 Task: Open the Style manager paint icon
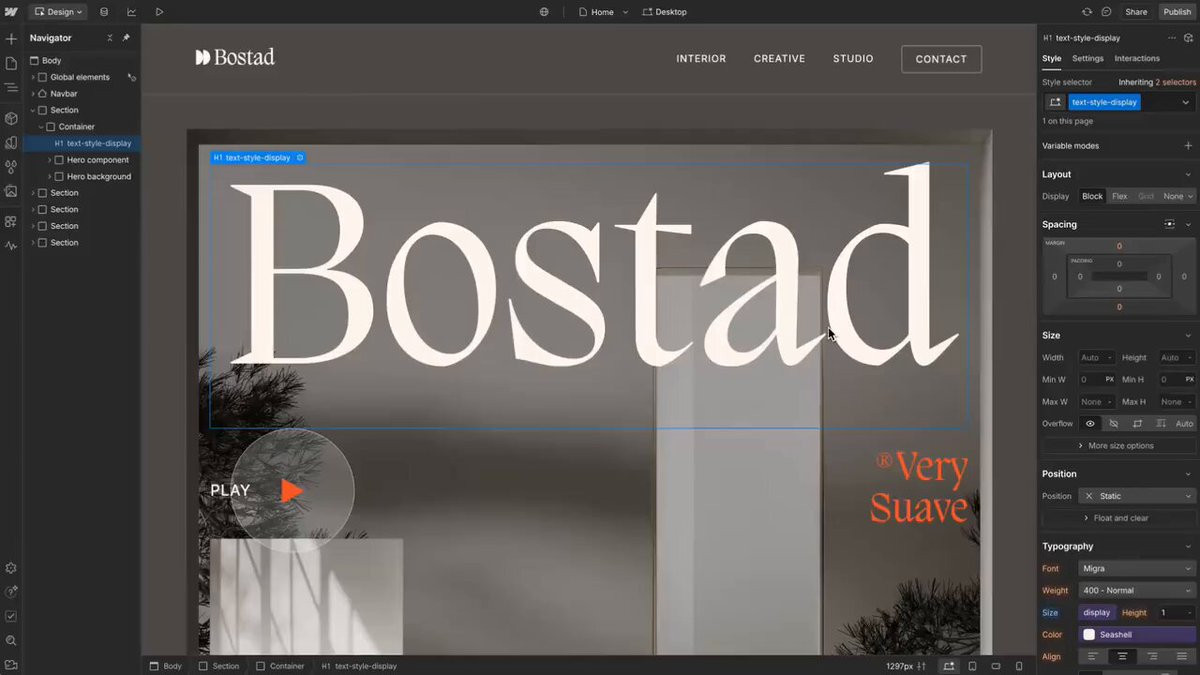coord(11,143)
